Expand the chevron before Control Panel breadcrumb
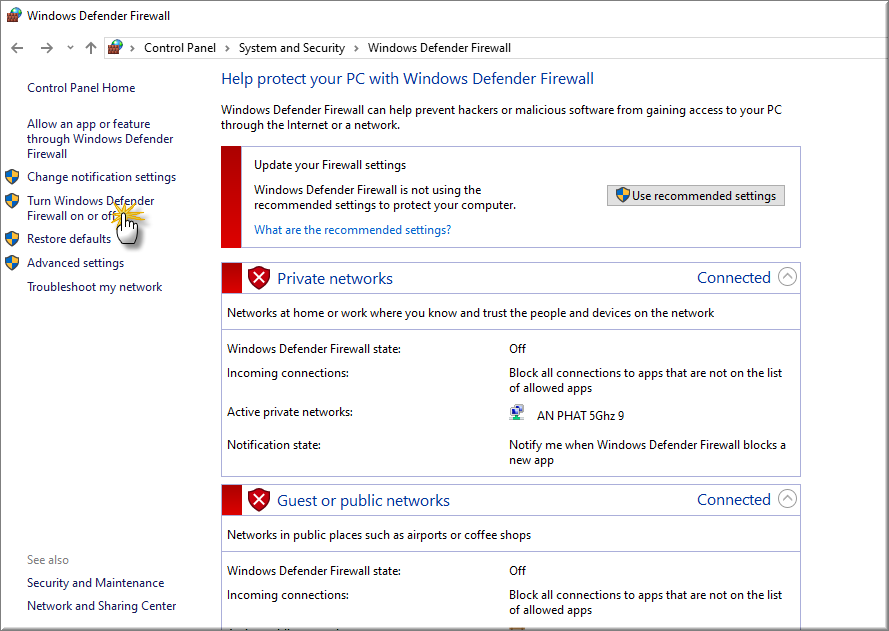Image resolution: width=889 pixels, height=631 pixels. pyautogui.click(x=132, y=48)
